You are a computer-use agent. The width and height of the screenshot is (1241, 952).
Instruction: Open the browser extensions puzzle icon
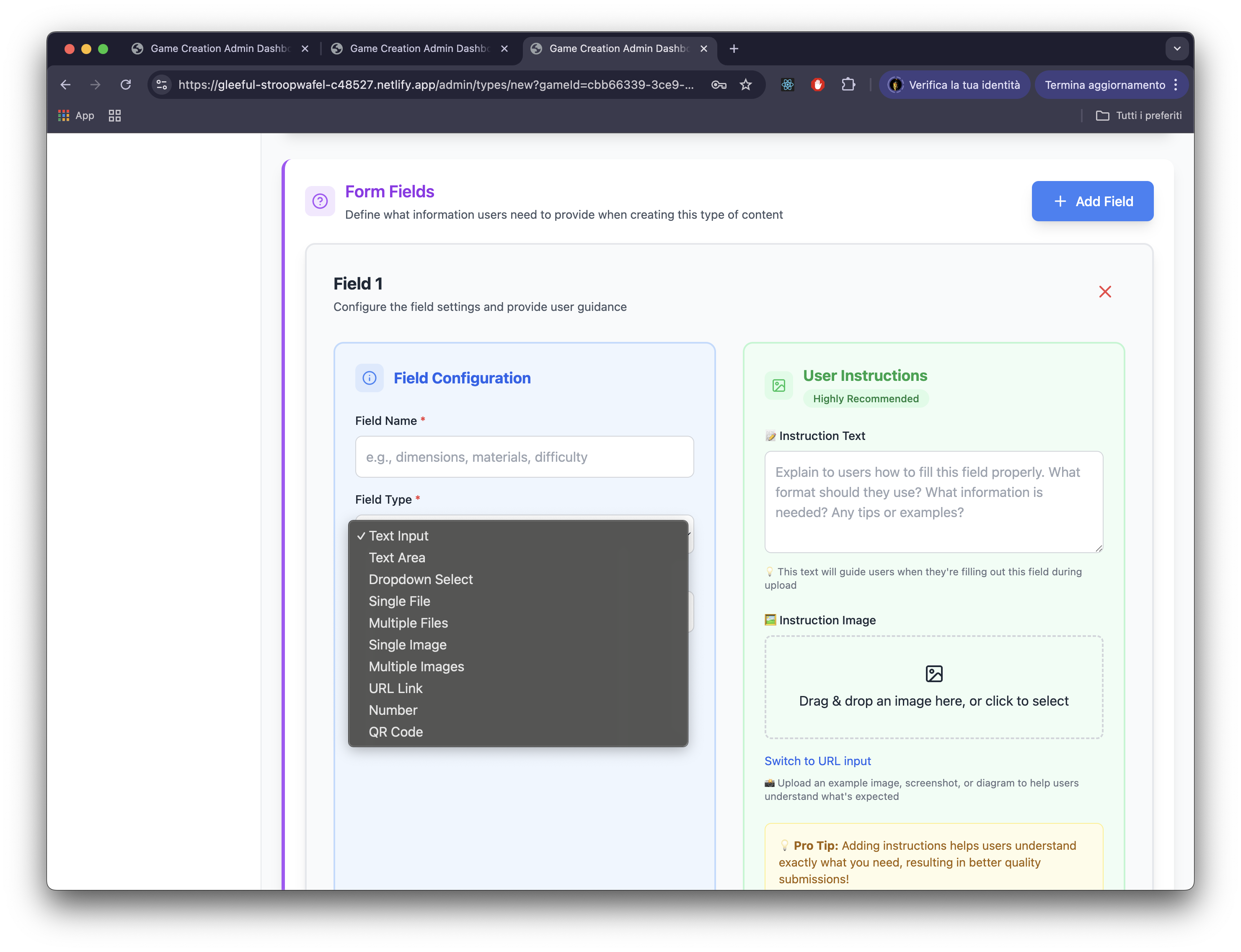pyautogui.click(x=848, y=85)
